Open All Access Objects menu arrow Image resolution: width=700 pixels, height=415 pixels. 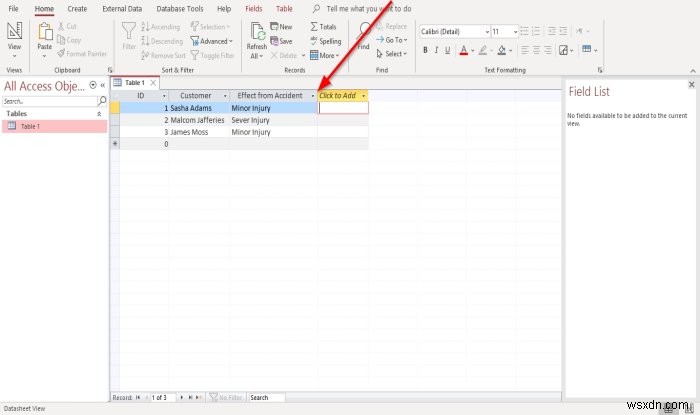pos(93,85)
